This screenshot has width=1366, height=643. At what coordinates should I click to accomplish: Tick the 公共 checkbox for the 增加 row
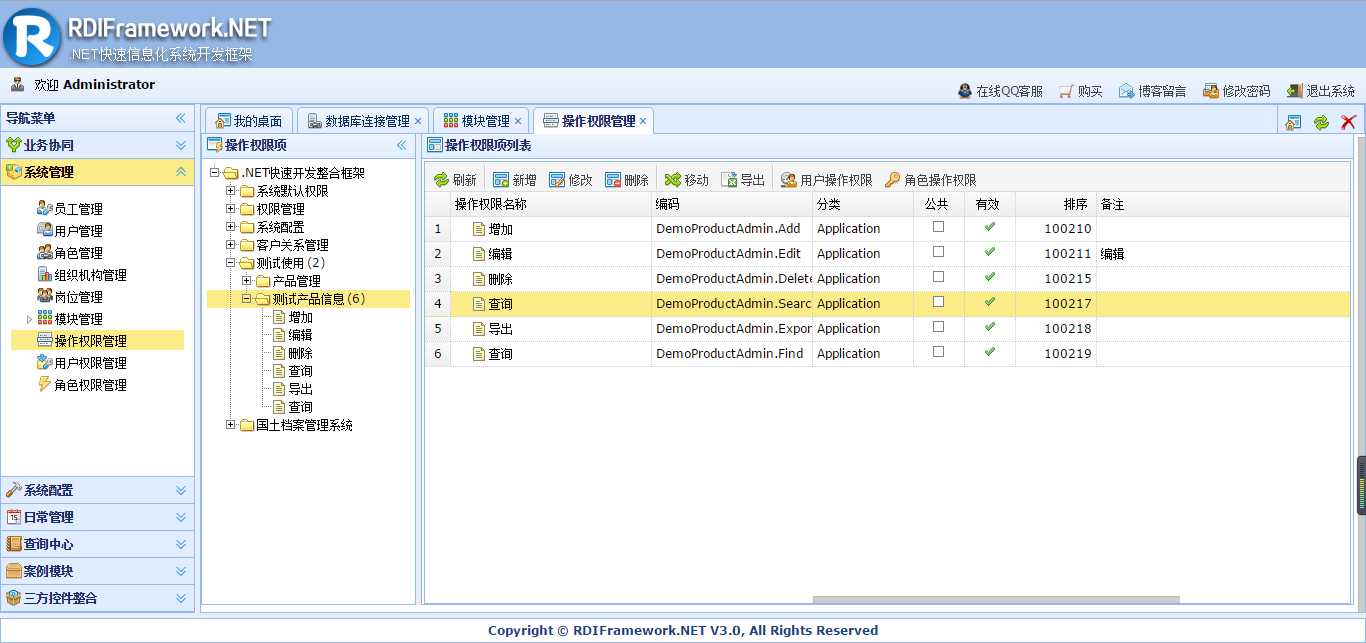(938, 227)
